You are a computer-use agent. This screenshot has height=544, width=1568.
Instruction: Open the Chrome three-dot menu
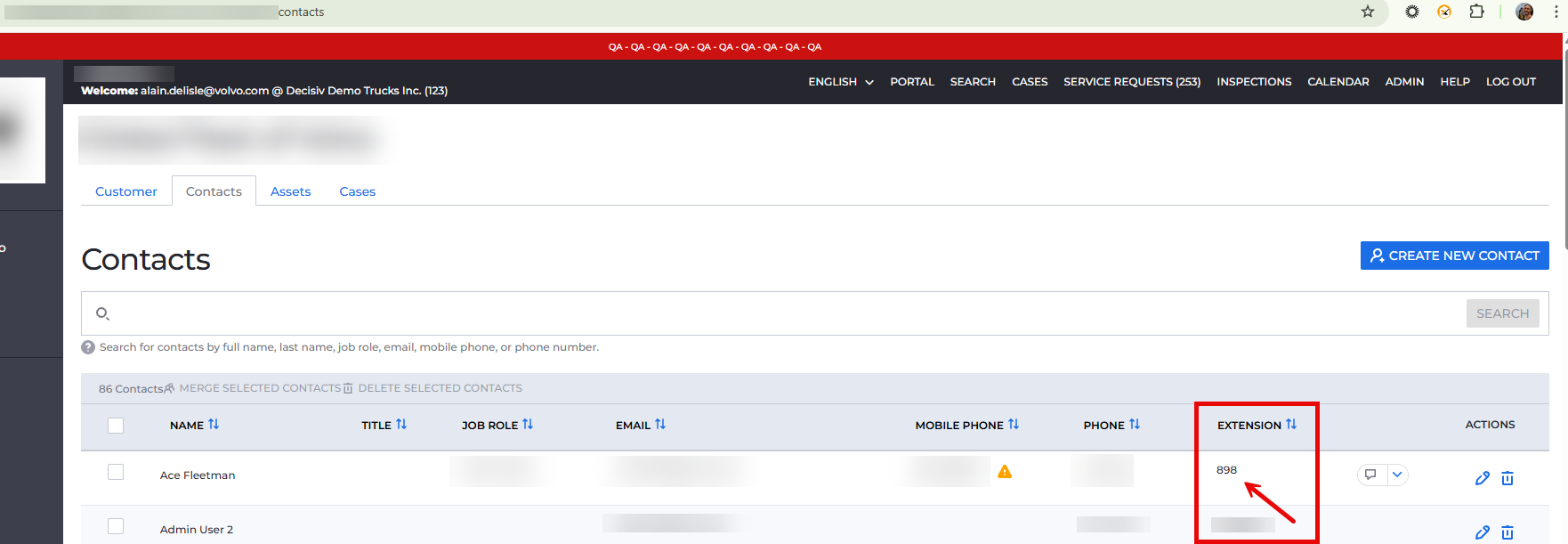[1556, 12]
